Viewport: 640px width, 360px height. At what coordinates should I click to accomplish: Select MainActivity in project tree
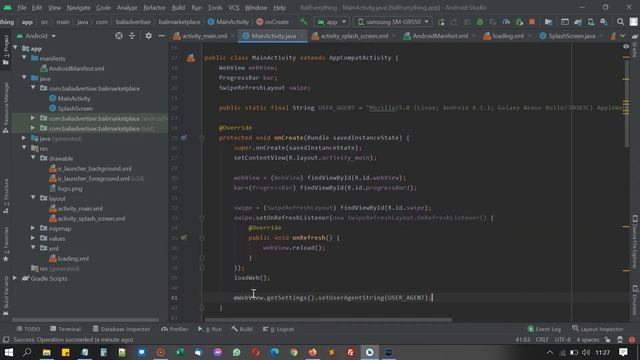pyautogui.click(x=74, y=98)
